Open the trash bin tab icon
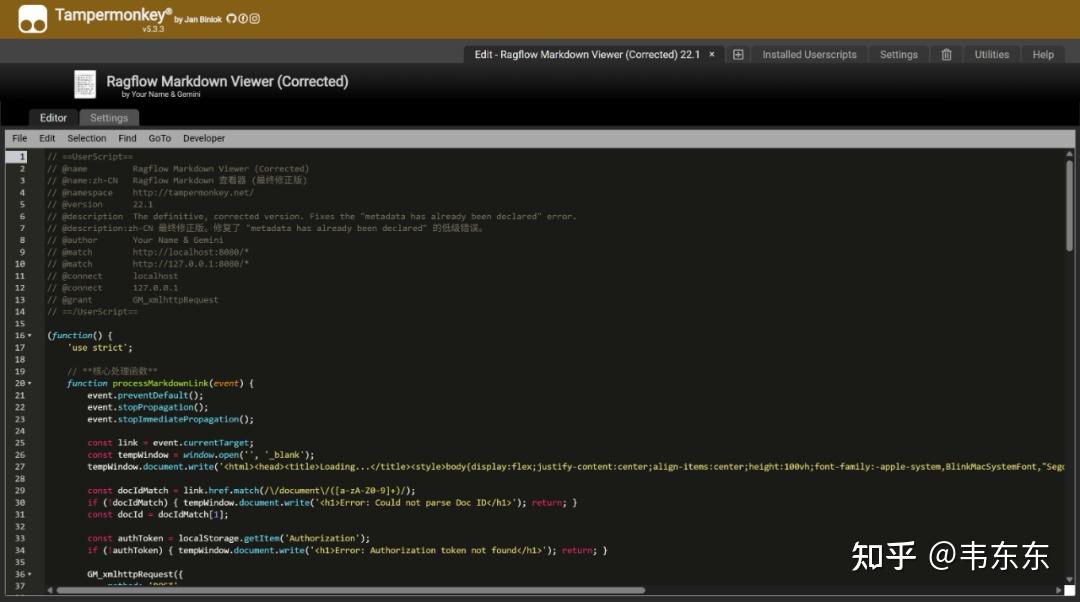The width and height of the screenshot is (1080, 602). click(x=946, y=54)
